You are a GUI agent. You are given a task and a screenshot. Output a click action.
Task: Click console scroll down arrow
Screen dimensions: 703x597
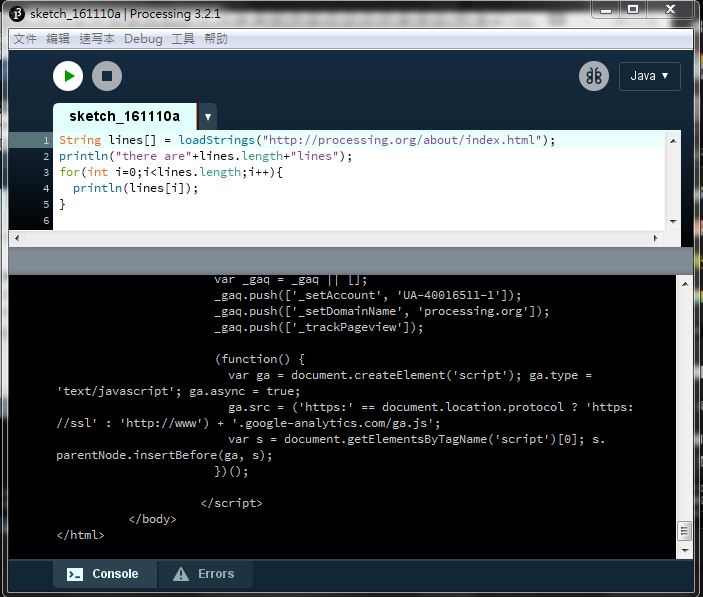[685, 550]
